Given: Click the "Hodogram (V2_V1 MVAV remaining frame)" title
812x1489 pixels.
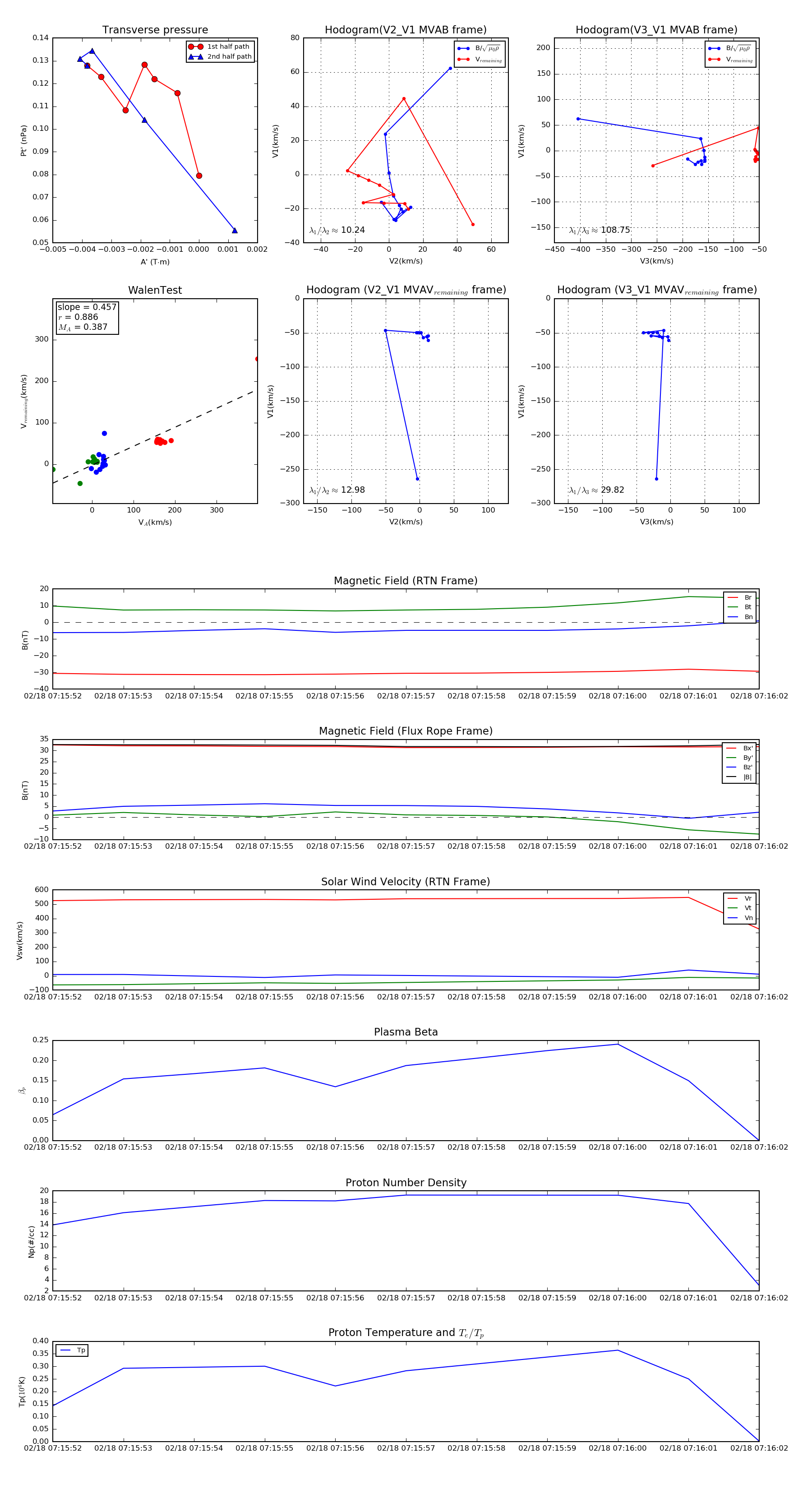Looking at the screenshot, I should tap(406, 290).
